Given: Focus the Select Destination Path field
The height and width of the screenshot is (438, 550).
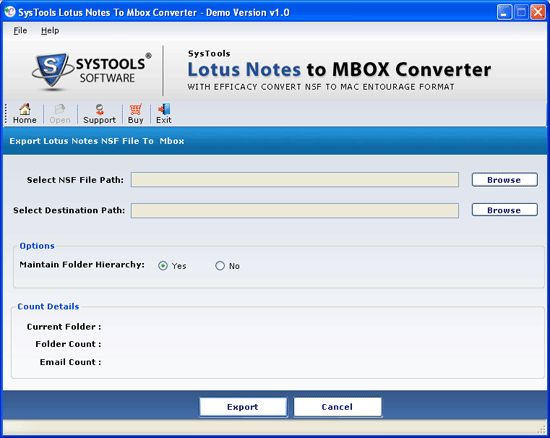Looking at the screenshot, I should (295, 210).
